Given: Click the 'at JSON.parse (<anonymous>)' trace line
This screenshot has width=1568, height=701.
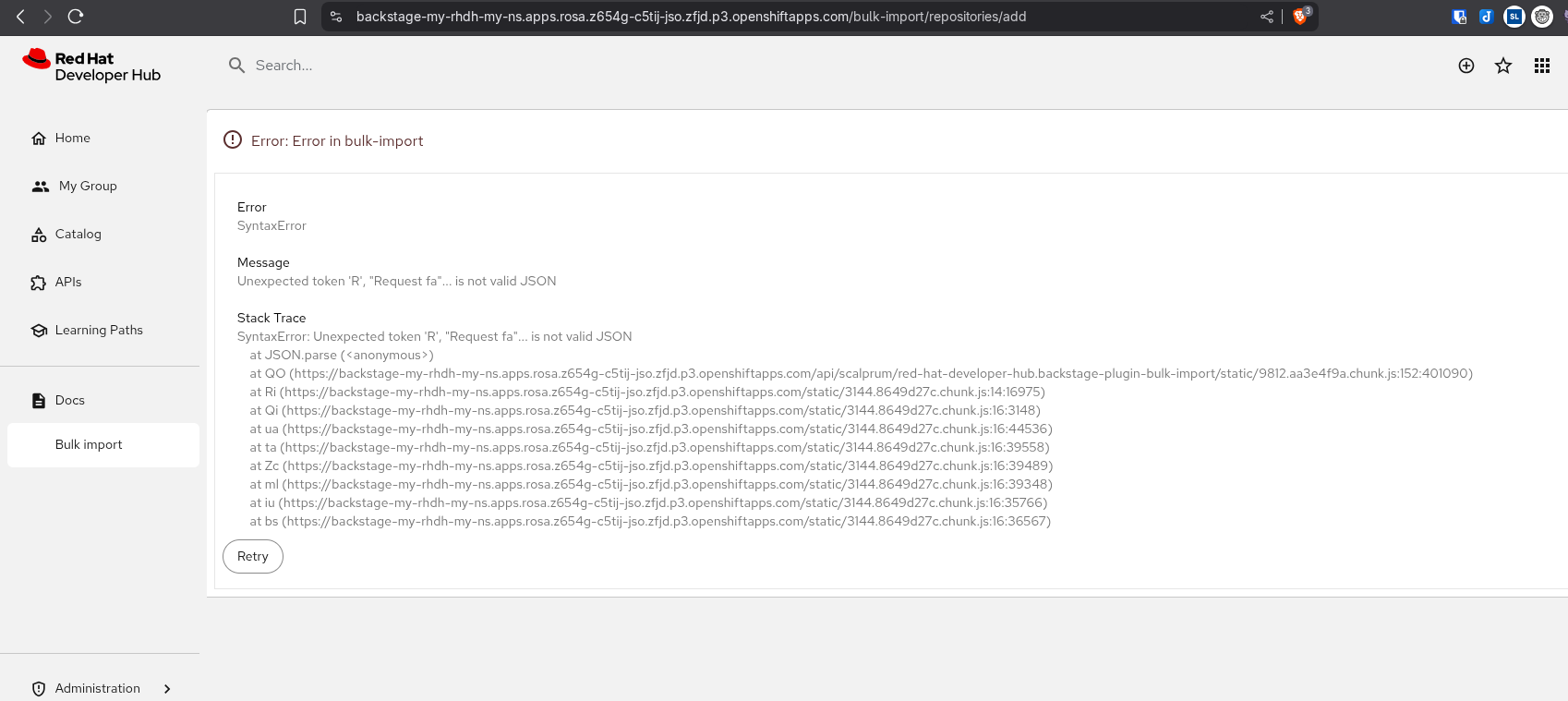Looking at the screenshot, I should pyautogui.click(x=342, y=355).
